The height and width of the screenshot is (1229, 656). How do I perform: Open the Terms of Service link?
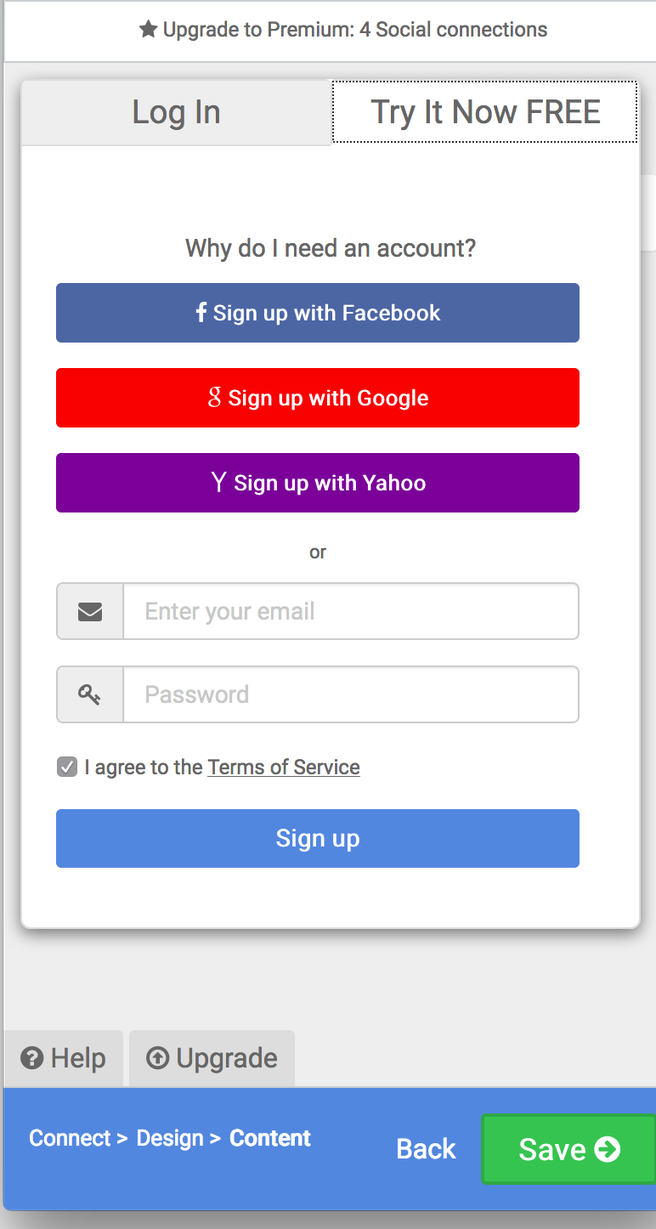[x=284, y=767]
